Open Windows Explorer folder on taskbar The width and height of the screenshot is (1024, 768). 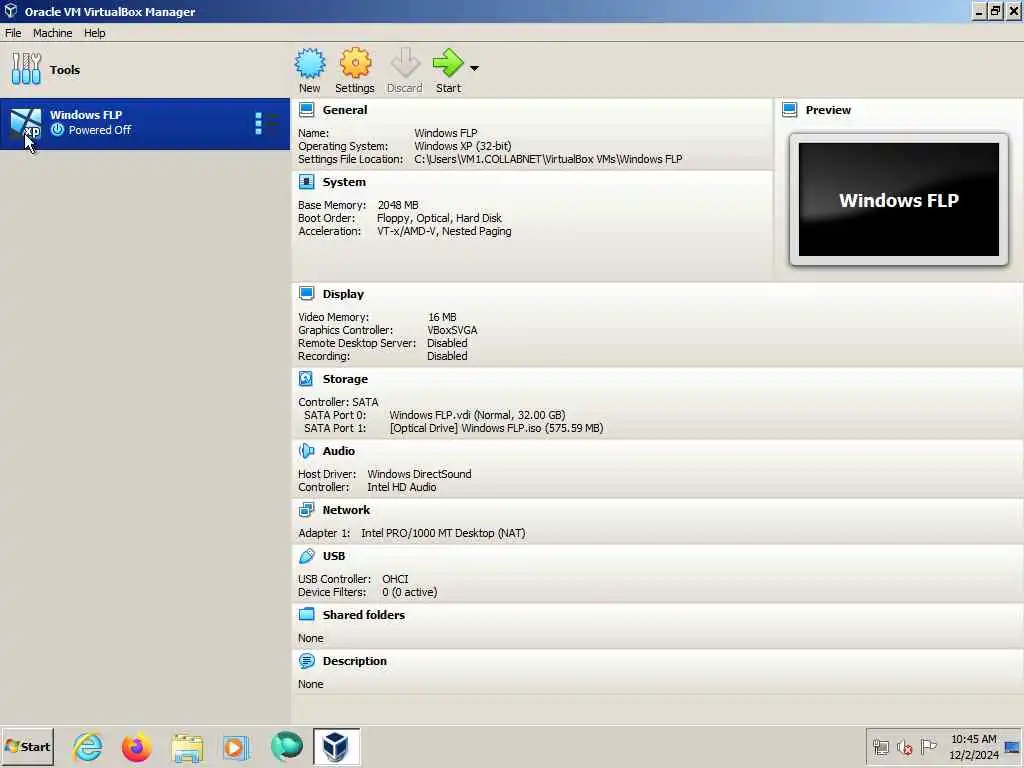coord(187,747)
